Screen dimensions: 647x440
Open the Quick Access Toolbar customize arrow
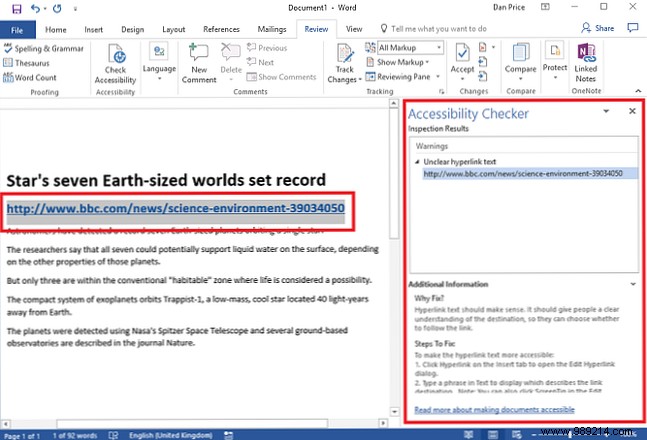pos(75,8)
